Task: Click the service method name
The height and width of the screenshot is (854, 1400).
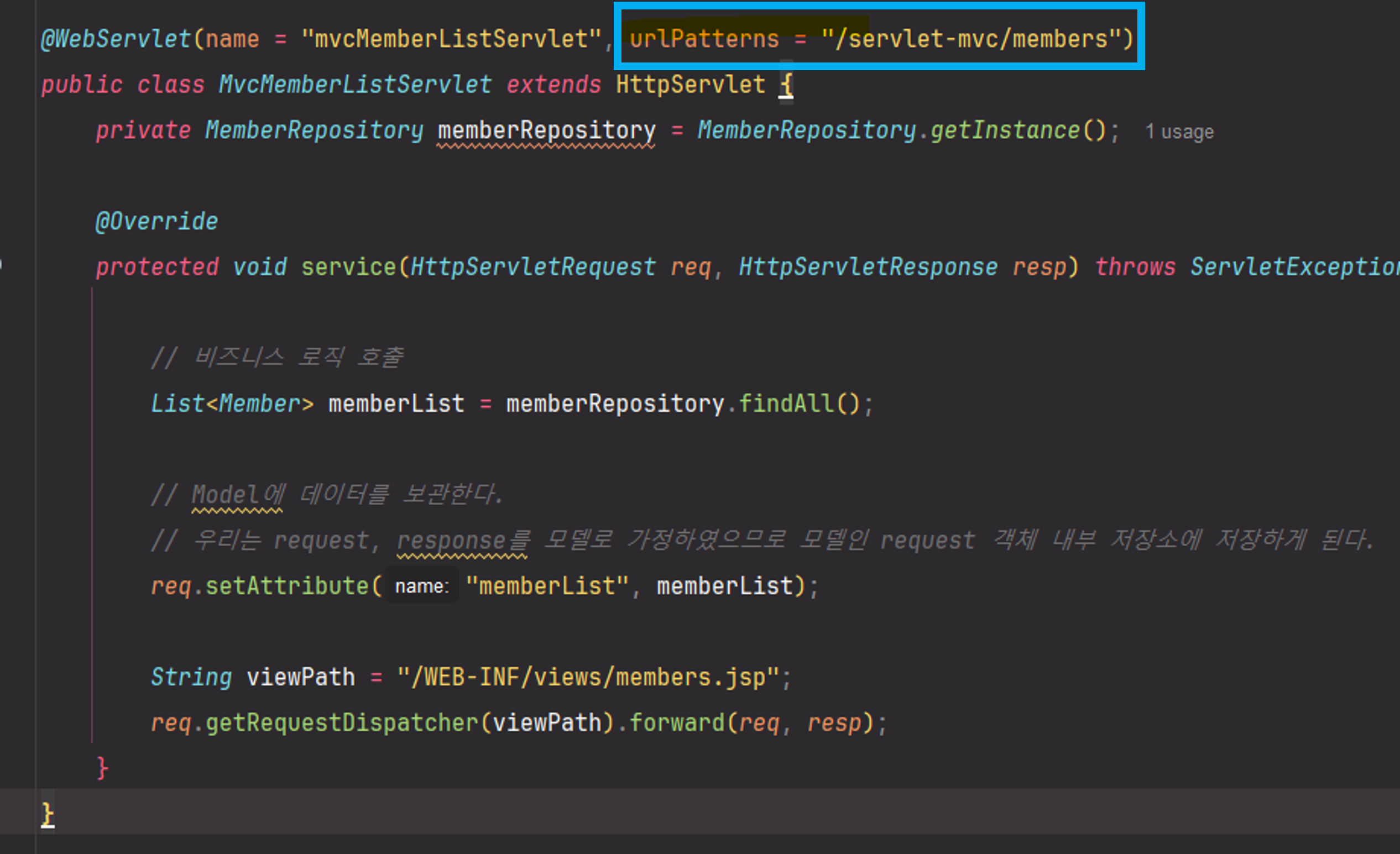Action: click(348, 267)
